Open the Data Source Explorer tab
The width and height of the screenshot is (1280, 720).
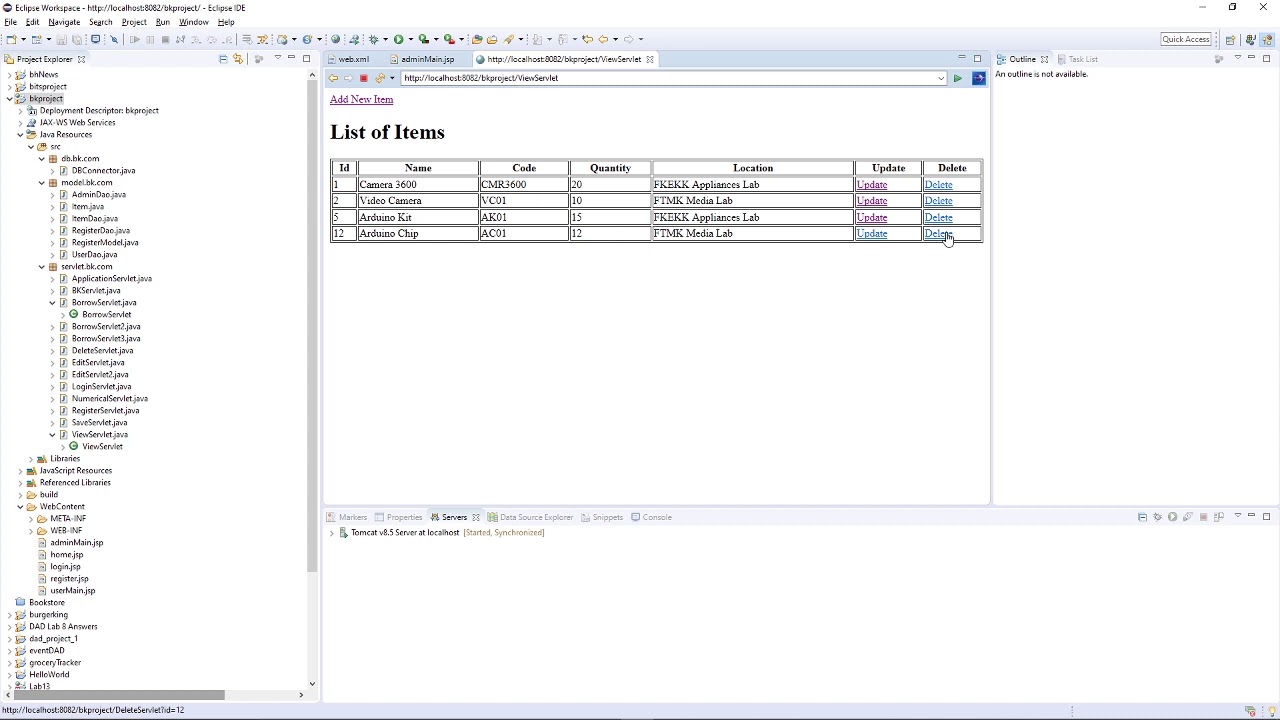pos(530,517)
